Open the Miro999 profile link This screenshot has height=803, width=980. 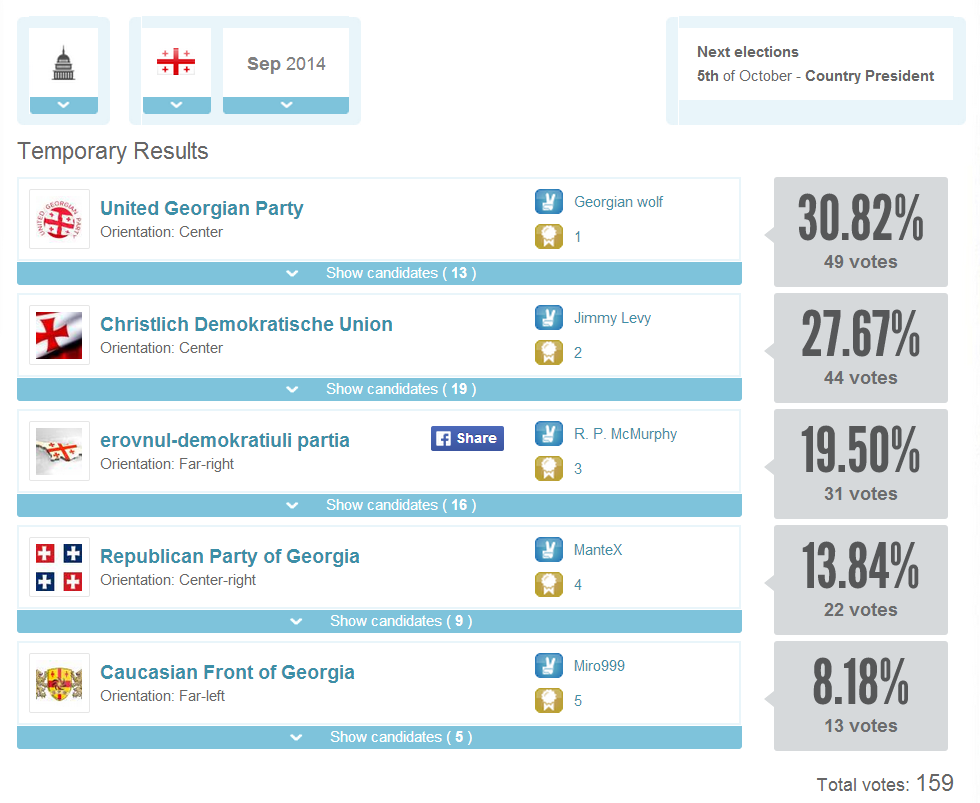click(599, 666)
